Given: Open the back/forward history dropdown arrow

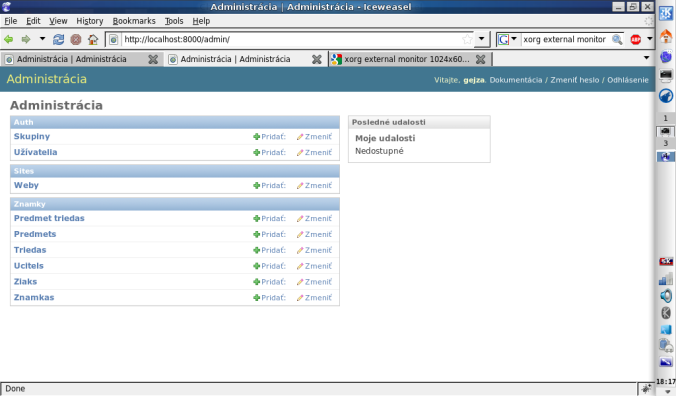Looking at the screenshot, I should tap(42, 39).
